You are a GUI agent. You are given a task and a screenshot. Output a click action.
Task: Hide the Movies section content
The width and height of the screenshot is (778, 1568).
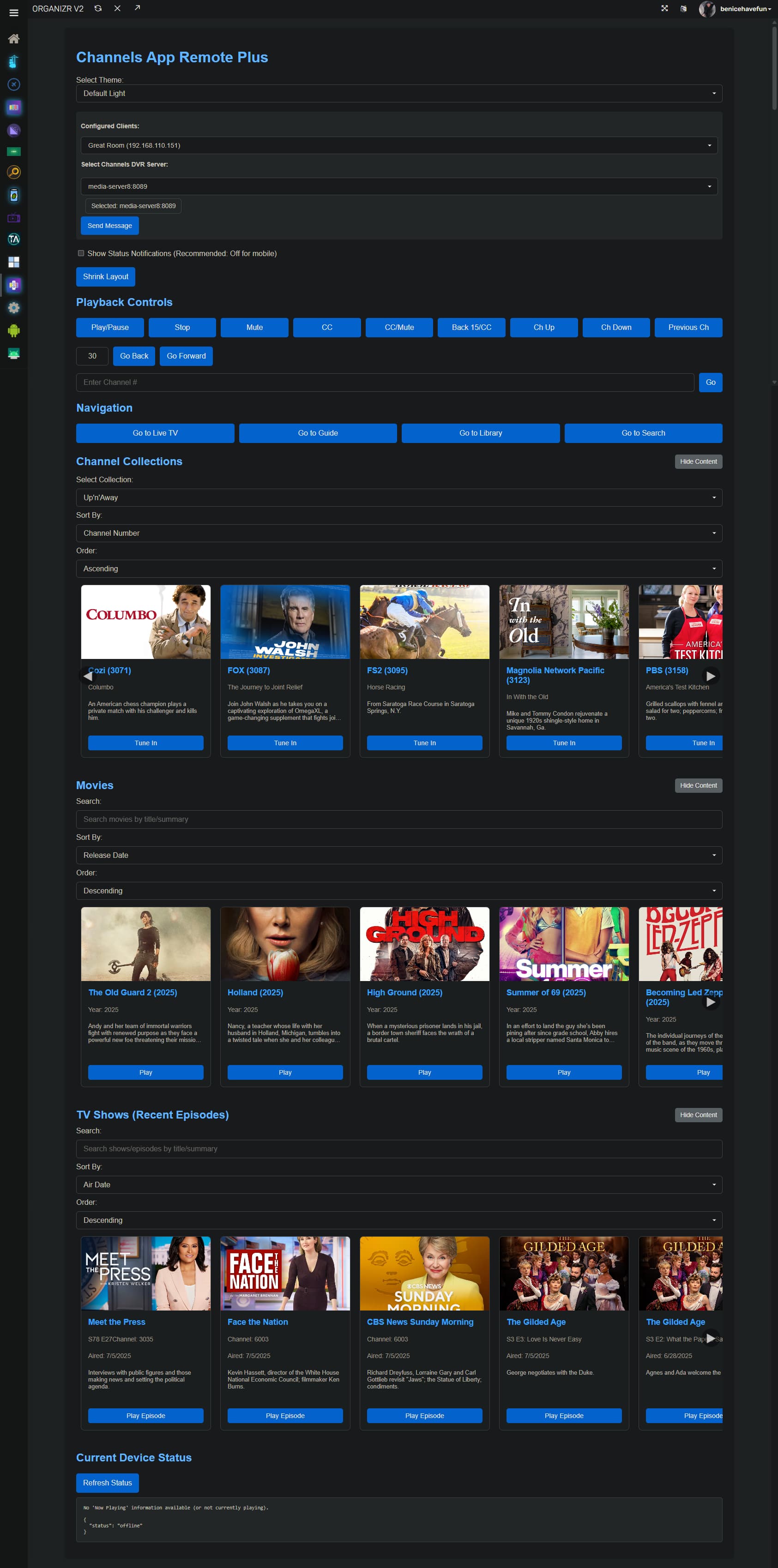(698, 785)
